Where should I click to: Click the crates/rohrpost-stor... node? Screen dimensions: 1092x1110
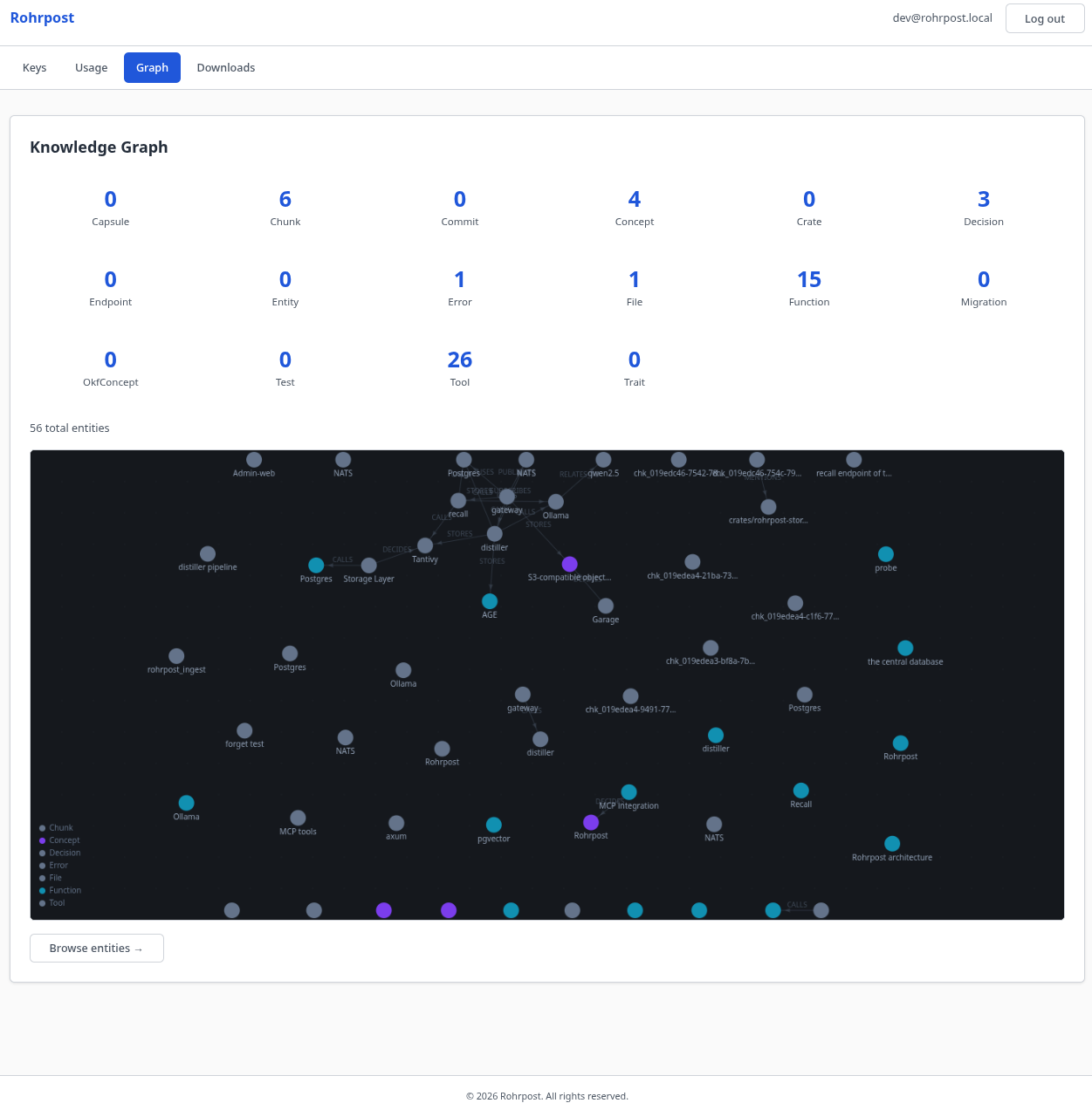[768, 507]
